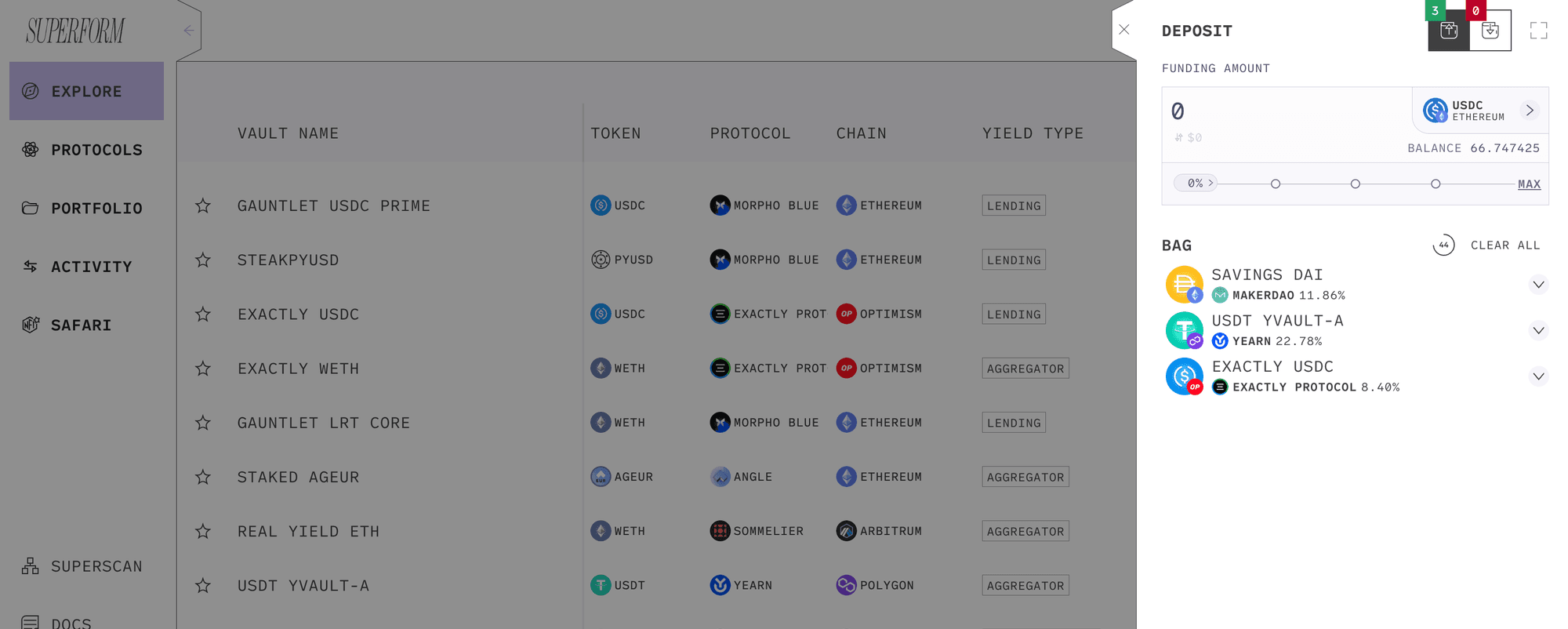This screenshot has height=629, width=1568.
Task: Click WETH token icon in Gauntlet LRT Core row
Action: point(601,423)
